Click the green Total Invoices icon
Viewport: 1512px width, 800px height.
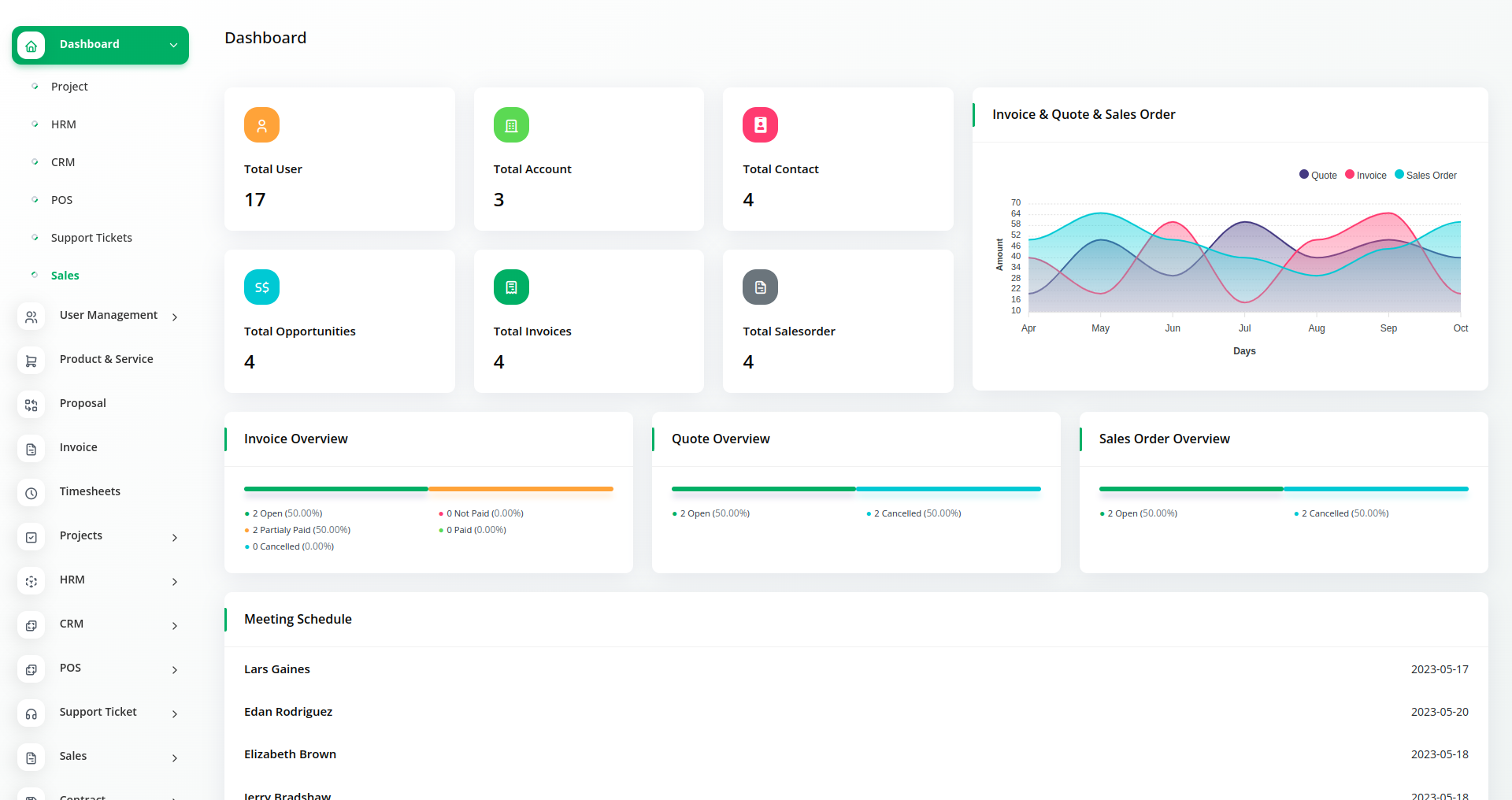pyautogui.click(x=511, y=287)
